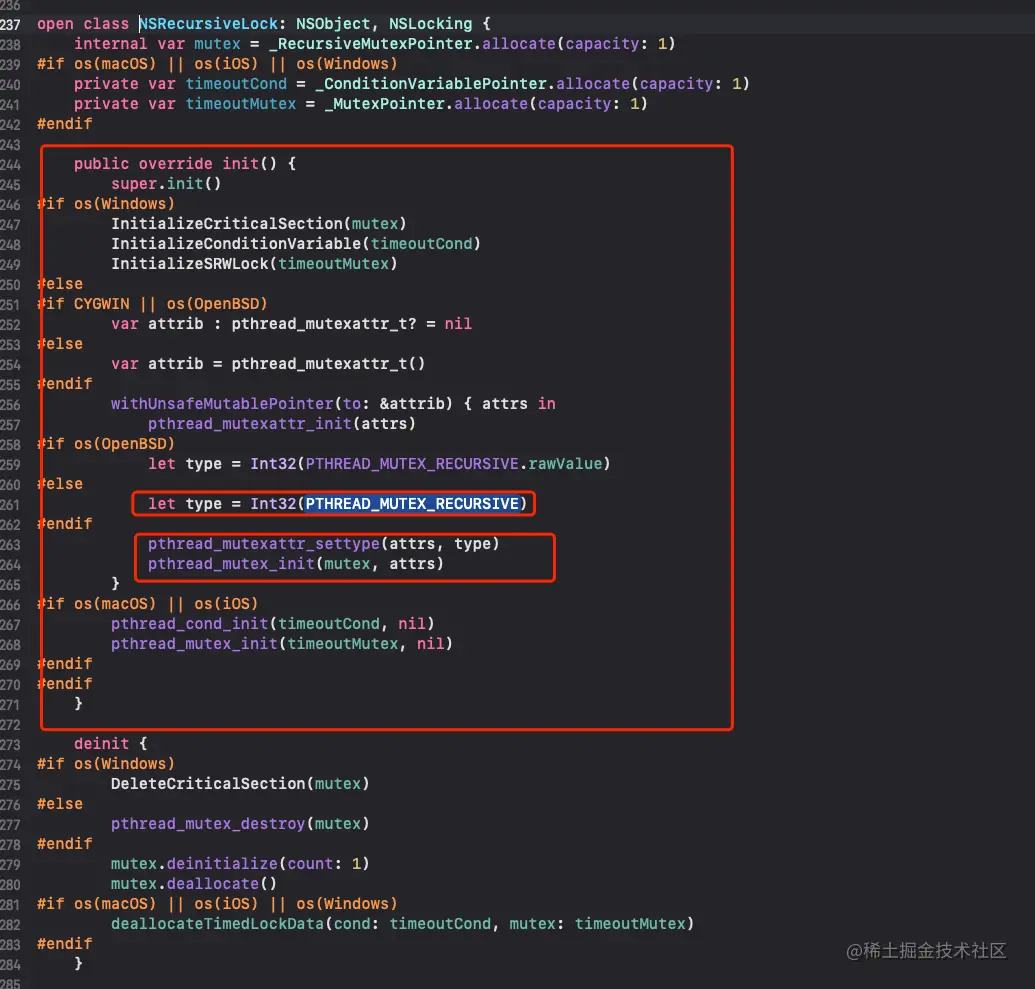Click pthread_mutex_init(mutex, attrs) call
Image resolution: width=1035 pixels, height=989 pixels.
[296, 564]
